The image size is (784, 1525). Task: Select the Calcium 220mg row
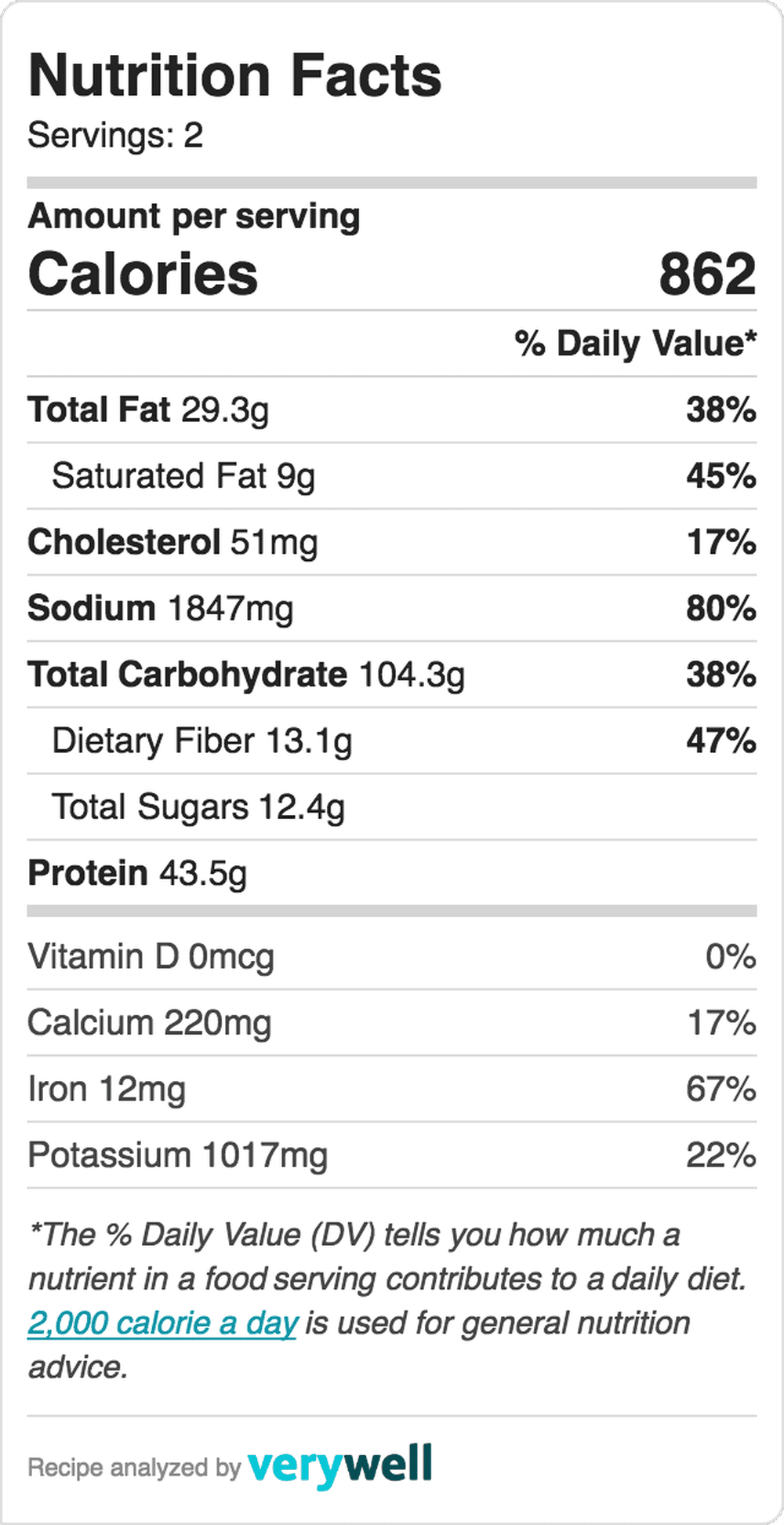pyautogui.click(x=392, y=1023)
